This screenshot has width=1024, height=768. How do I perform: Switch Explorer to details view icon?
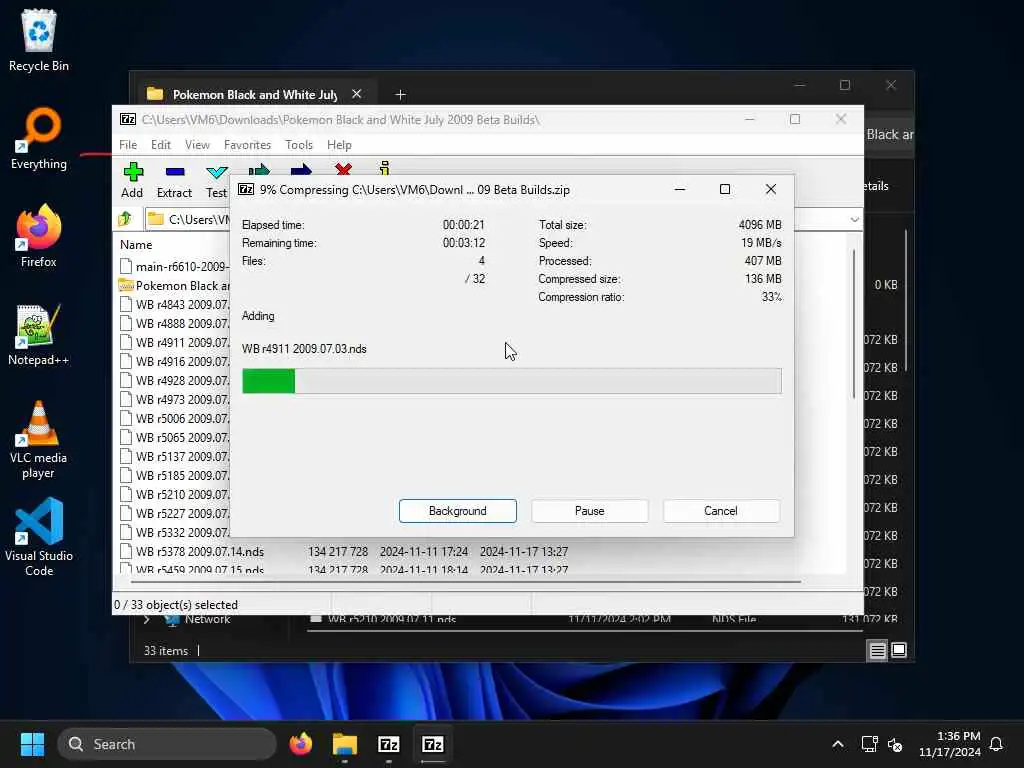pos(877,650)
